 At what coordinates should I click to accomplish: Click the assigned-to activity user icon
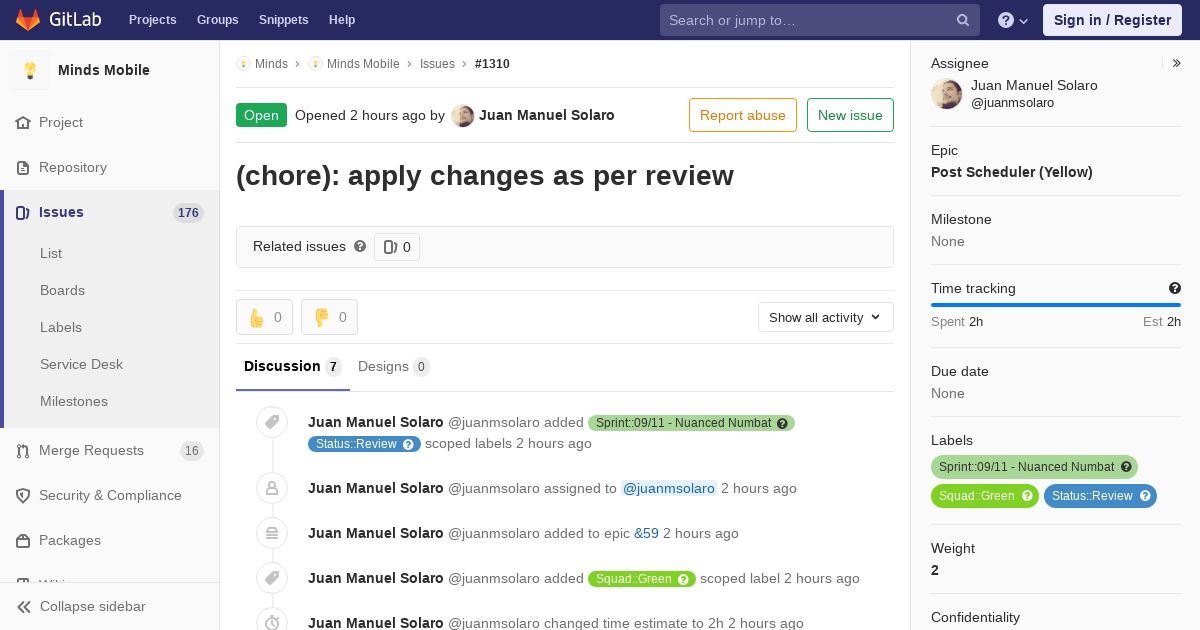pyautogui.click(x=272, y=488)
